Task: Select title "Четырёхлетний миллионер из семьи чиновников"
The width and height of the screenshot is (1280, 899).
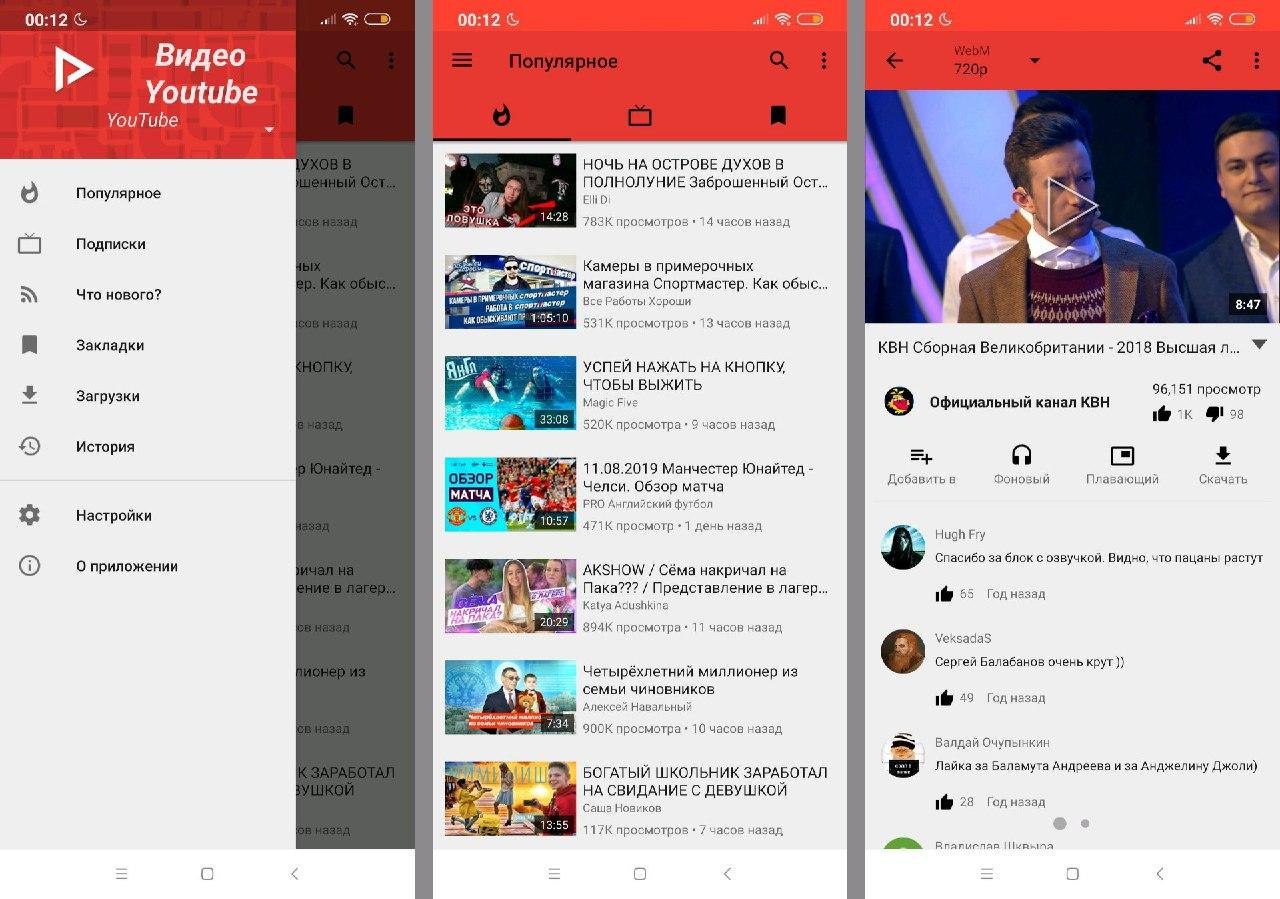Action: (690, 680)
